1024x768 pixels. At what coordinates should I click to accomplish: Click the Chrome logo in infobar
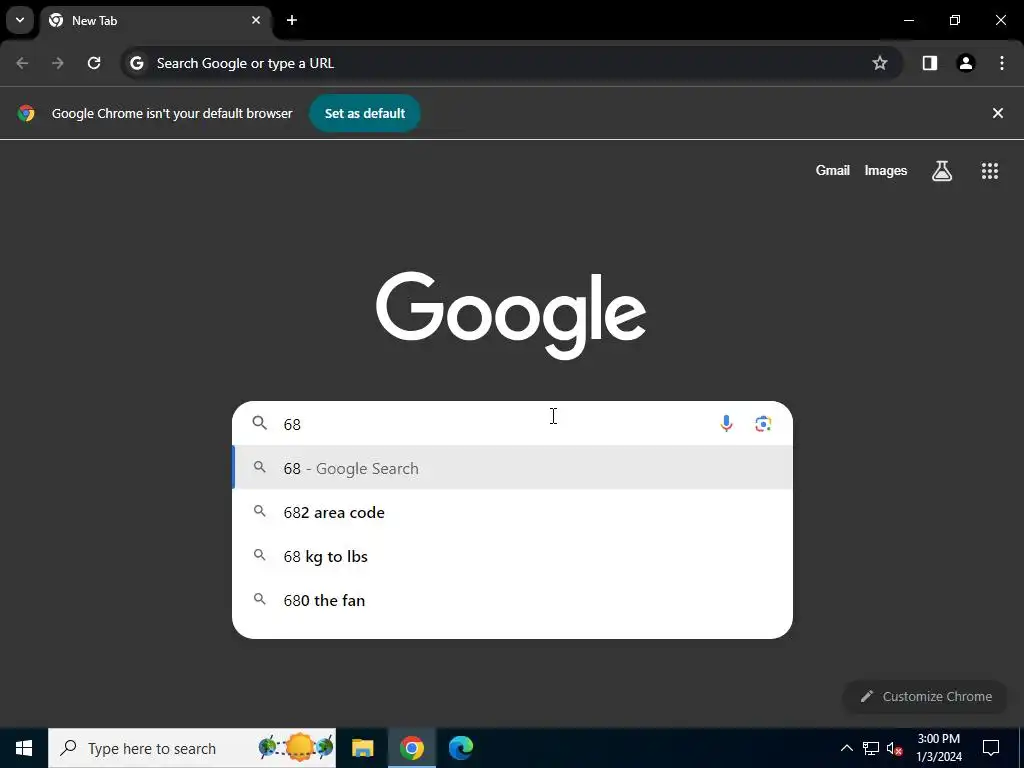26,114
